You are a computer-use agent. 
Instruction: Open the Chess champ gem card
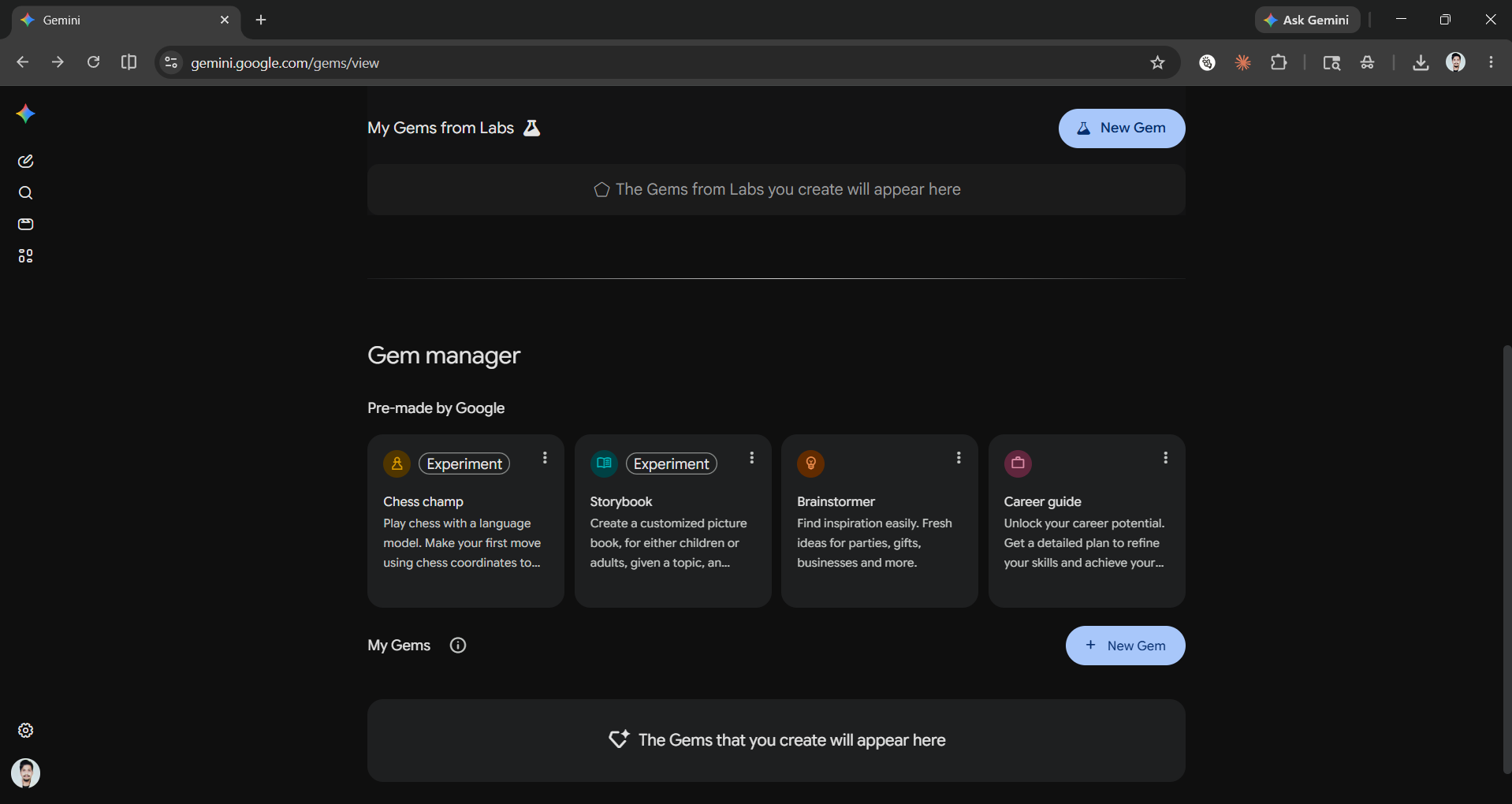466,521
